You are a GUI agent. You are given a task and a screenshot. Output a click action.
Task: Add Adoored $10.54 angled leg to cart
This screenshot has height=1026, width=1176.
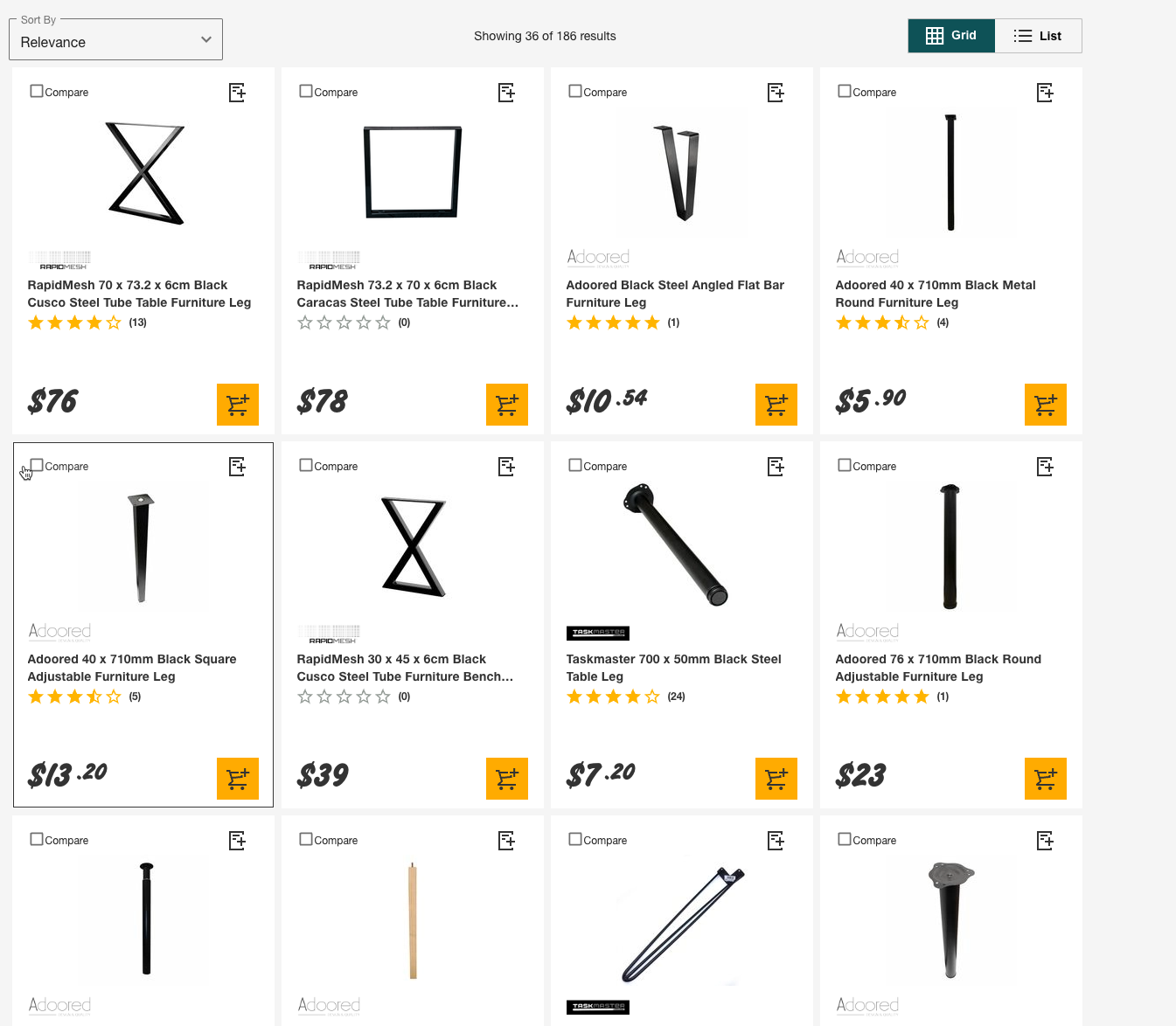pyautogui.click(x=776, y=405)
